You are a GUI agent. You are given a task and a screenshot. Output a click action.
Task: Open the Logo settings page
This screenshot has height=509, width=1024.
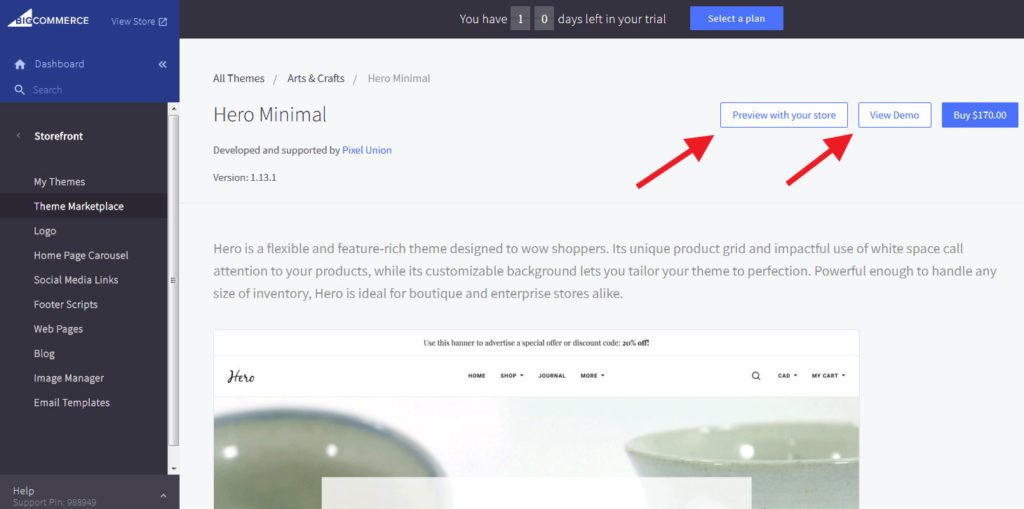click(x=45, y=231)
